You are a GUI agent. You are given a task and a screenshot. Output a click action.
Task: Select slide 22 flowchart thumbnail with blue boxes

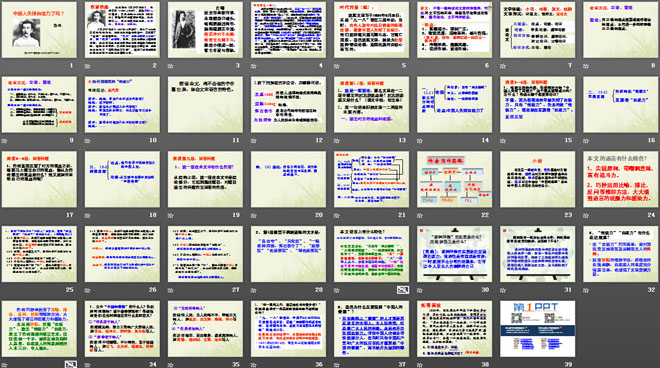[455, 179]
